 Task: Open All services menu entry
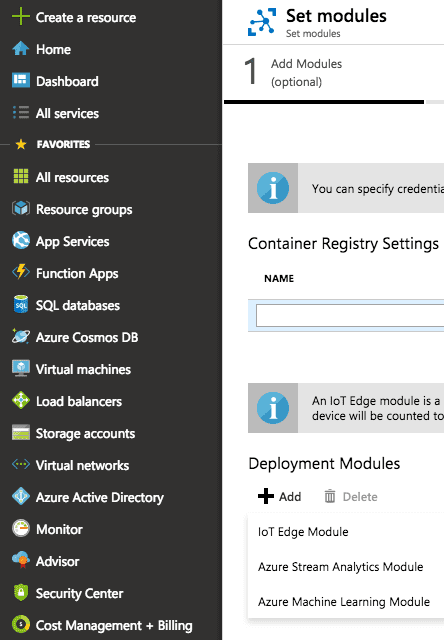click(67, 113)
